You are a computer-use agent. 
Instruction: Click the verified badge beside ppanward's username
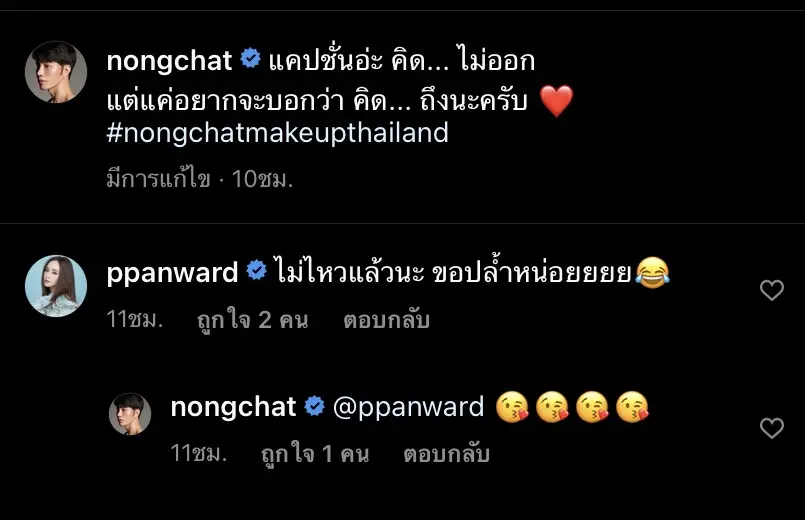tap(256, 271)
